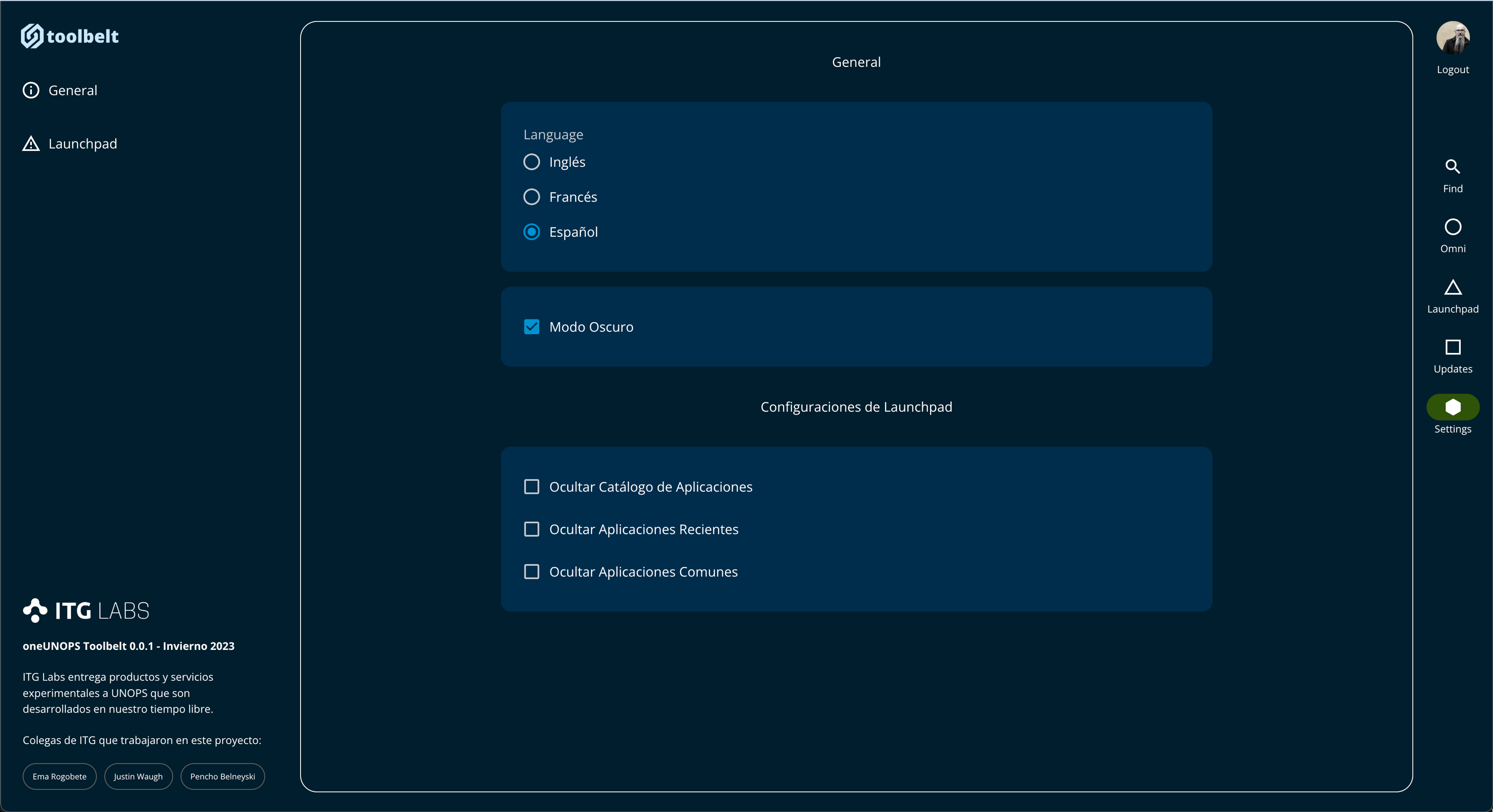Image resolution: width=1493 pixels, height=812 pixels.
Task: Click the Pencho Belneyski chip
Action: [x=222, y=776]
